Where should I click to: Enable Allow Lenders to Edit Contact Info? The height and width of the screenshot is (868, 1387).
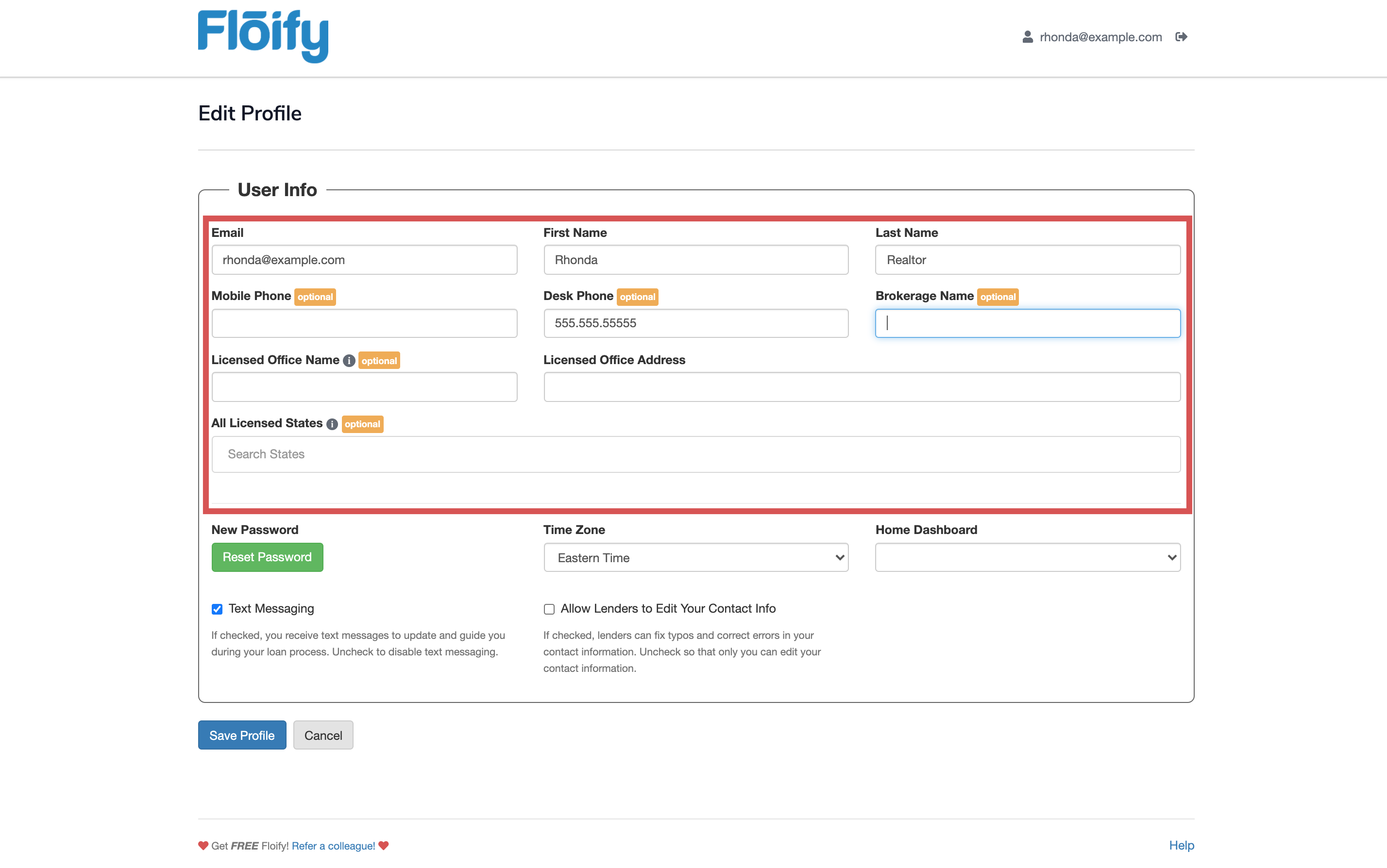(x=549, y=609)
